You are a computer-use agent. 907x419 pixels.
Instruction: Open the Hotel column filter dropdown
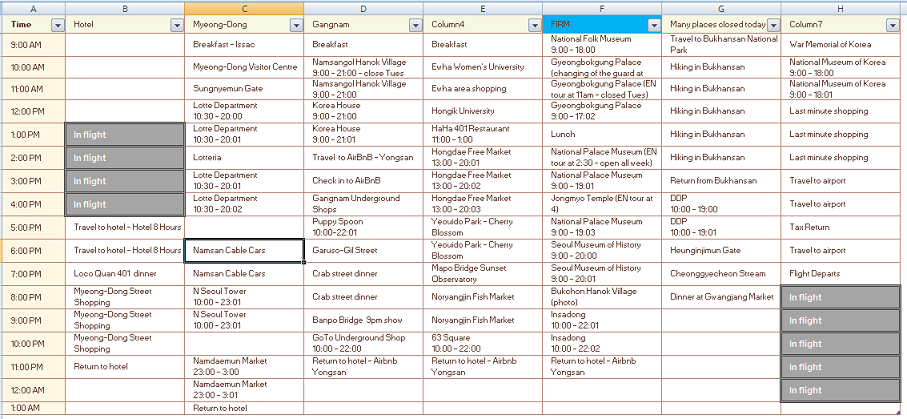(x=176, y=24)
